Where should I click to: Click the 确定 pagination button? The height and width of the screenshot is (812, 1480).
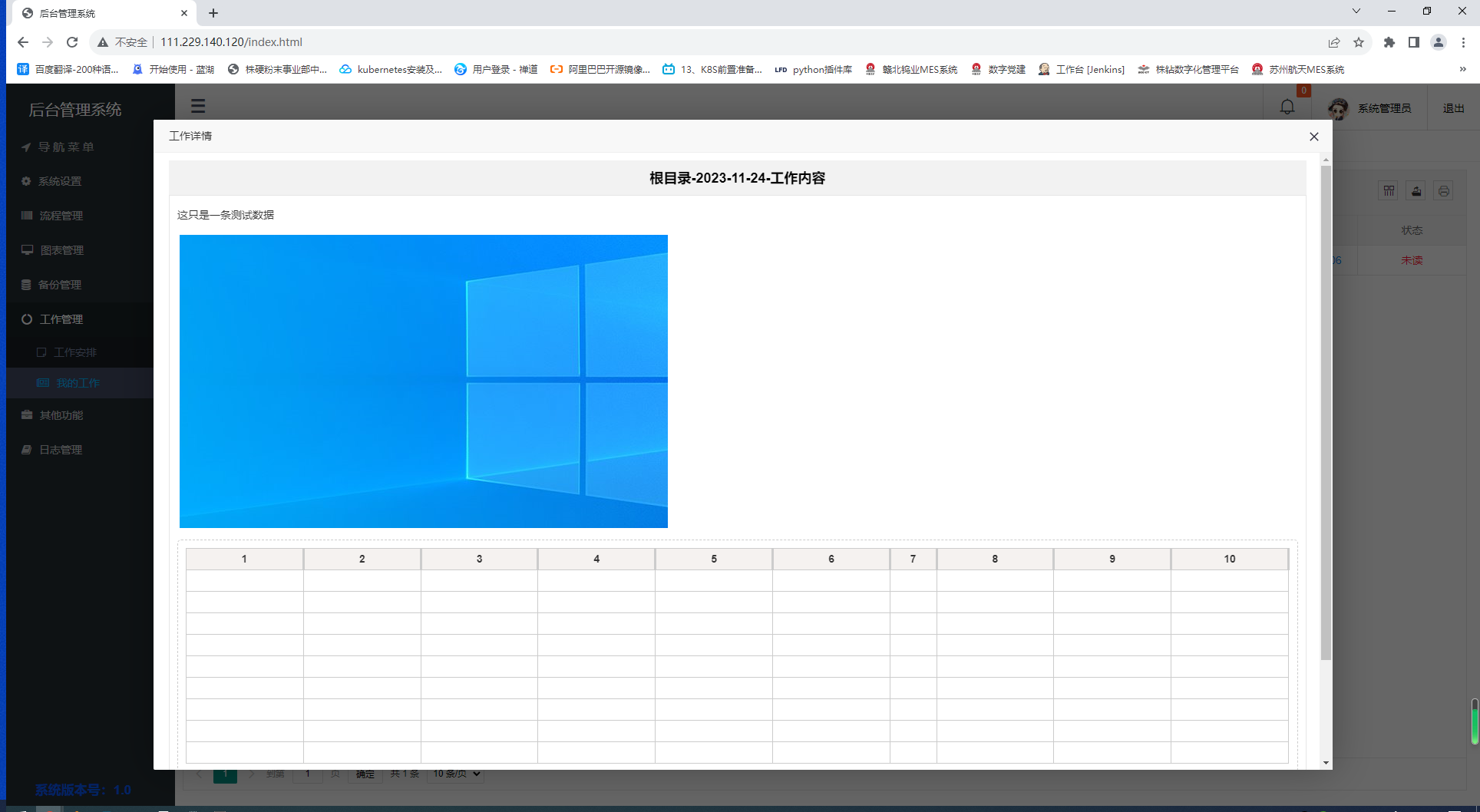(x=365, y=774)
